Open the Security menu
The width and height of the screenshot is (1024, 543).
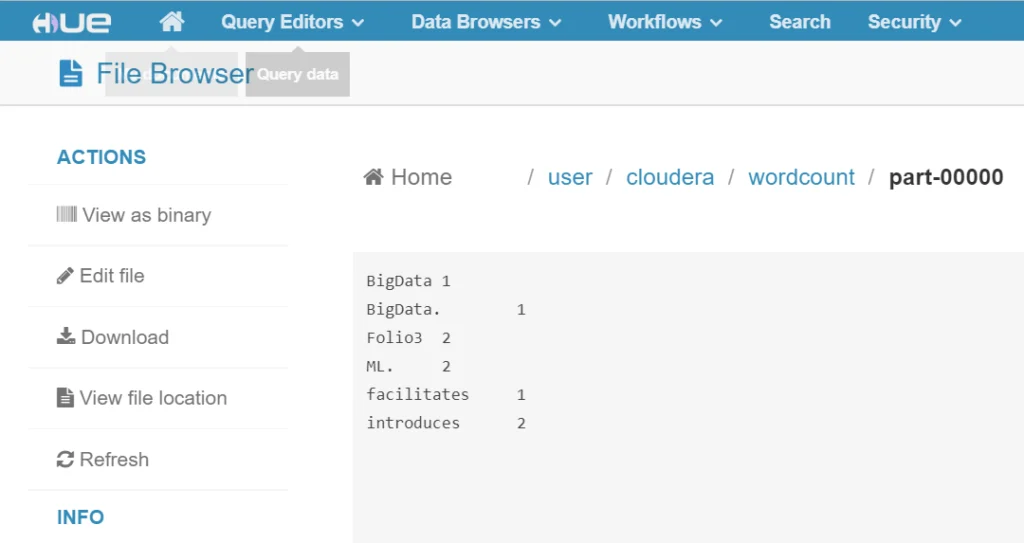[914, 22]
